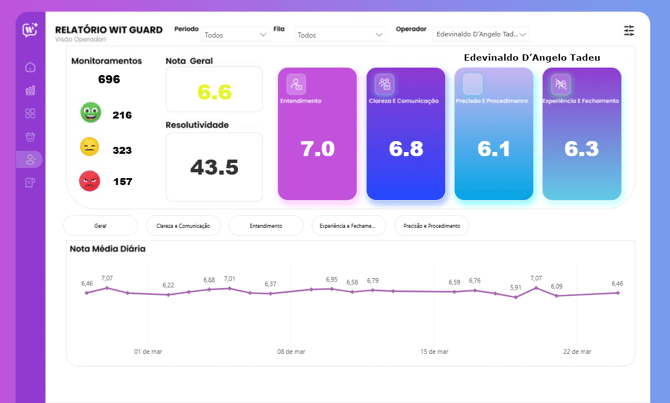Screen dimensions: 670x403
Task: Select the Experiência e Fechame... chart filter
Action: (x=348, y=226)
